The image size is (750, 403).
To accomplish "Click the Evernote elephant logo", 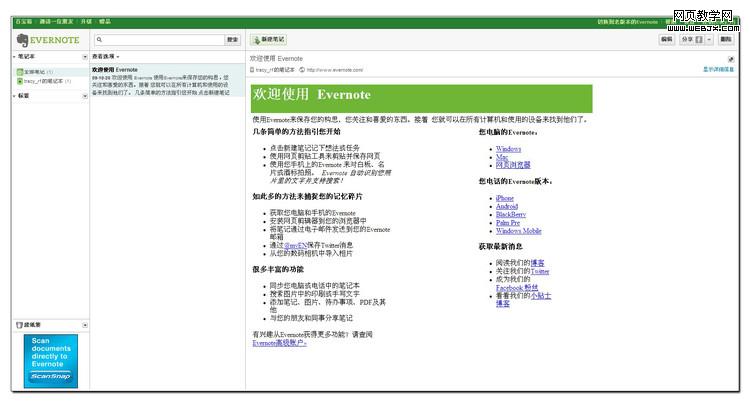I will point(20,40).
